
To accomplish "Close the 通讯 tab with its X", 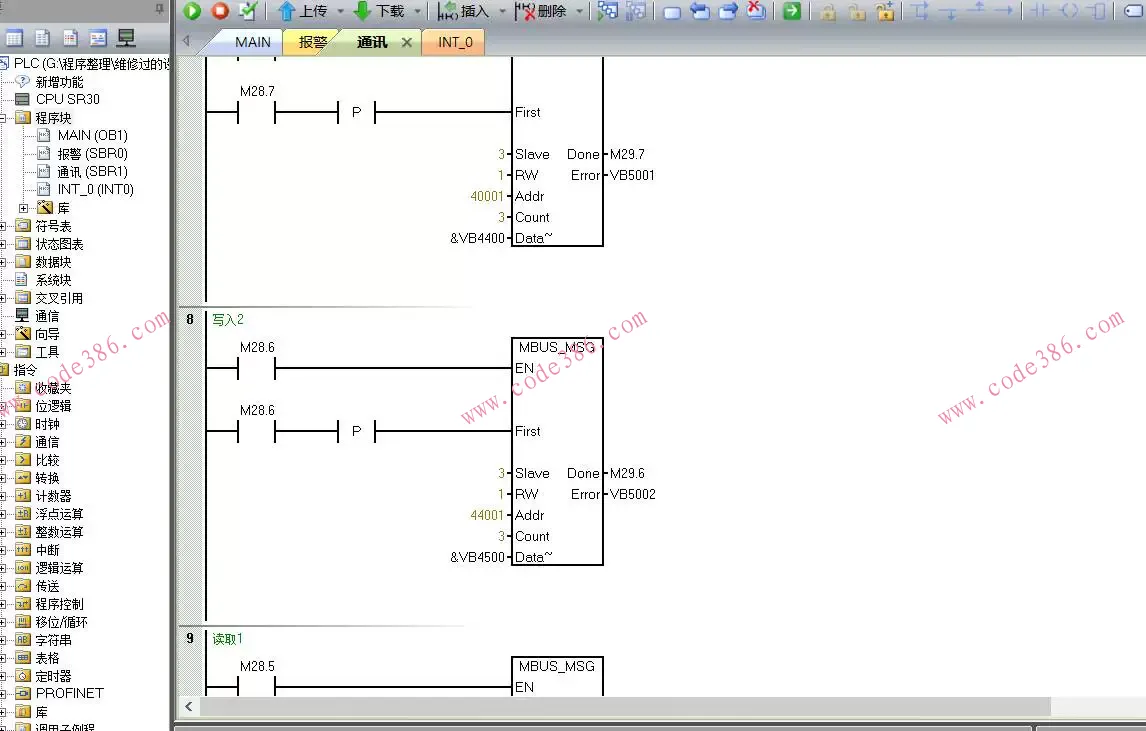I will [x=406, y=42].
